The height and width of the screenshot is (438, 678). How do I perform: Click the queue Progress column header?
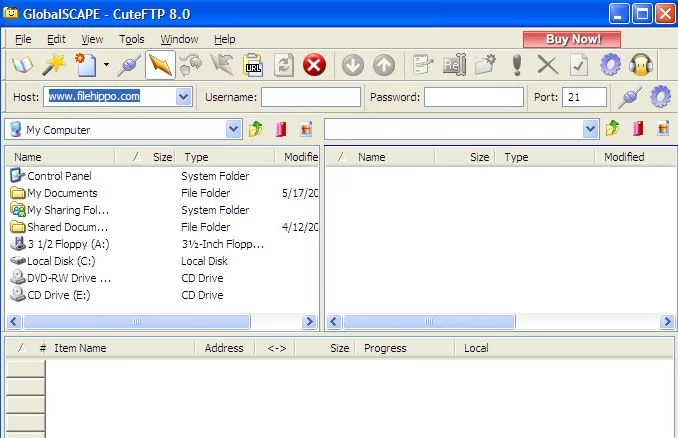(x=405, y=348)
